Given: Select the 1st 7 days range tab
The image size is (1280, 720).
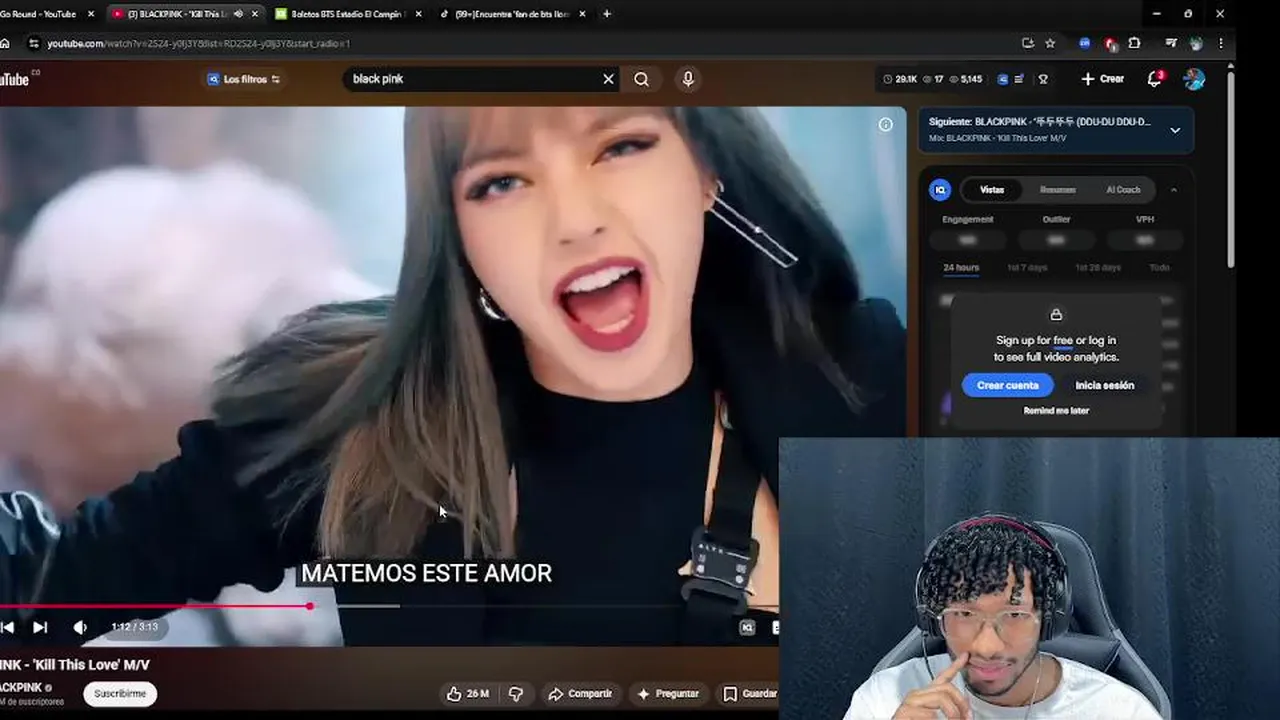Looking at the screenshot, I should 1027,267.
